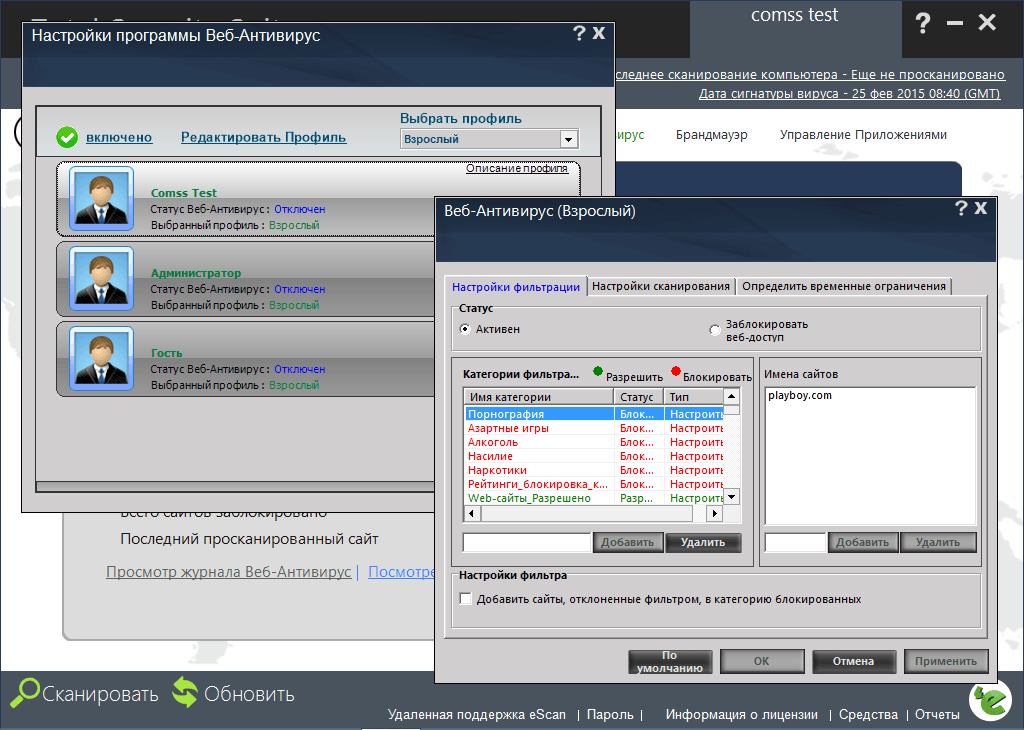The image size is (1024, 730).
Task: Click the Применить button
Action: pyautogui.click(x=946, y=661)
